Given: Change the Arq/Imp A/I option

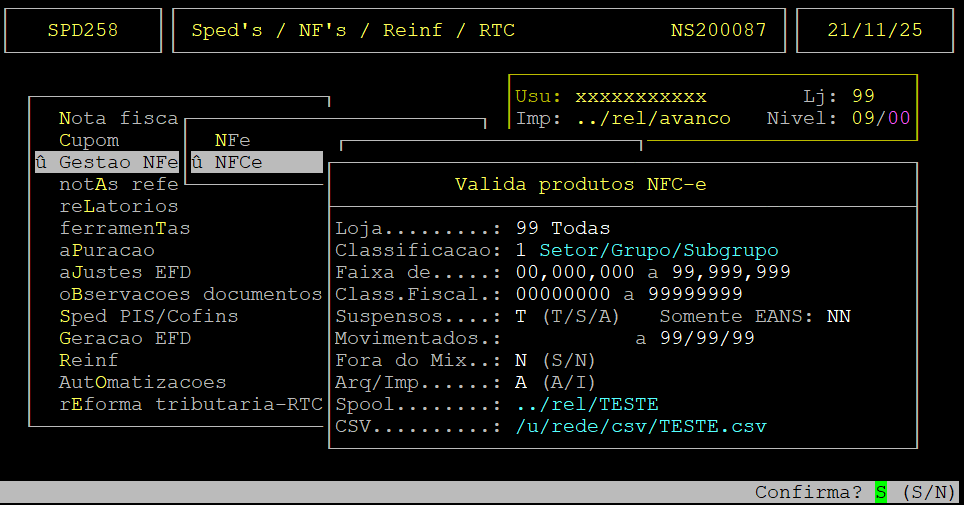Looking at the screenshot, I should (x=521, y=382).
